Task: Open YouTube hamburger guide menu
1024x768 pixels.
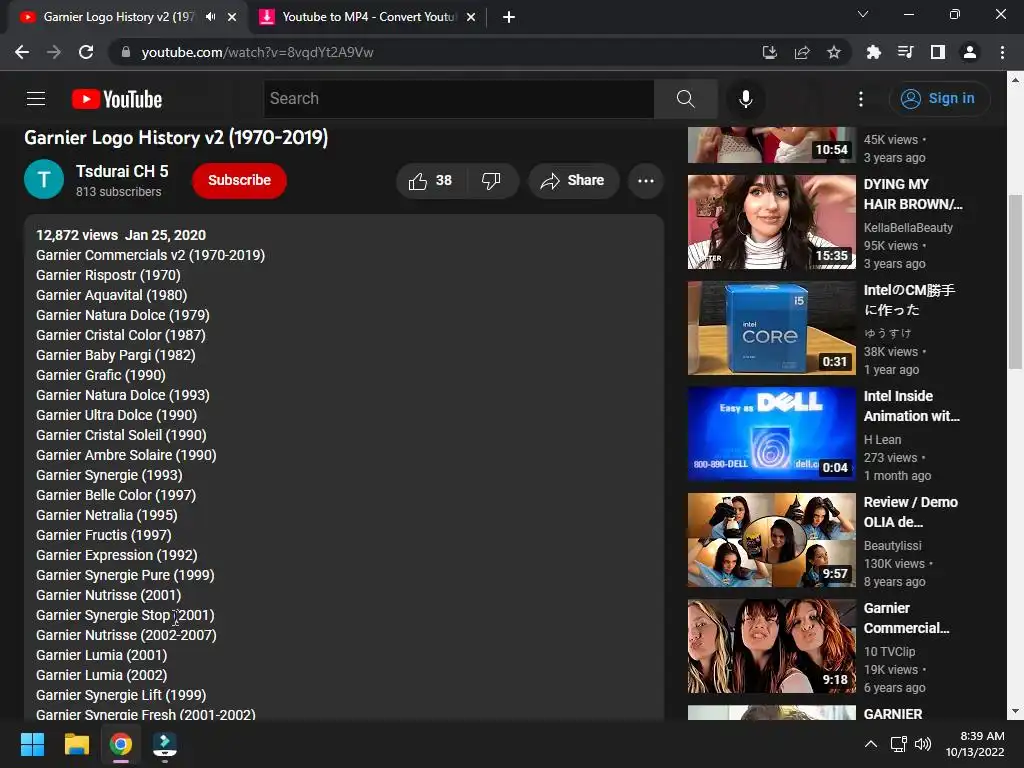Action: (36, 99)
